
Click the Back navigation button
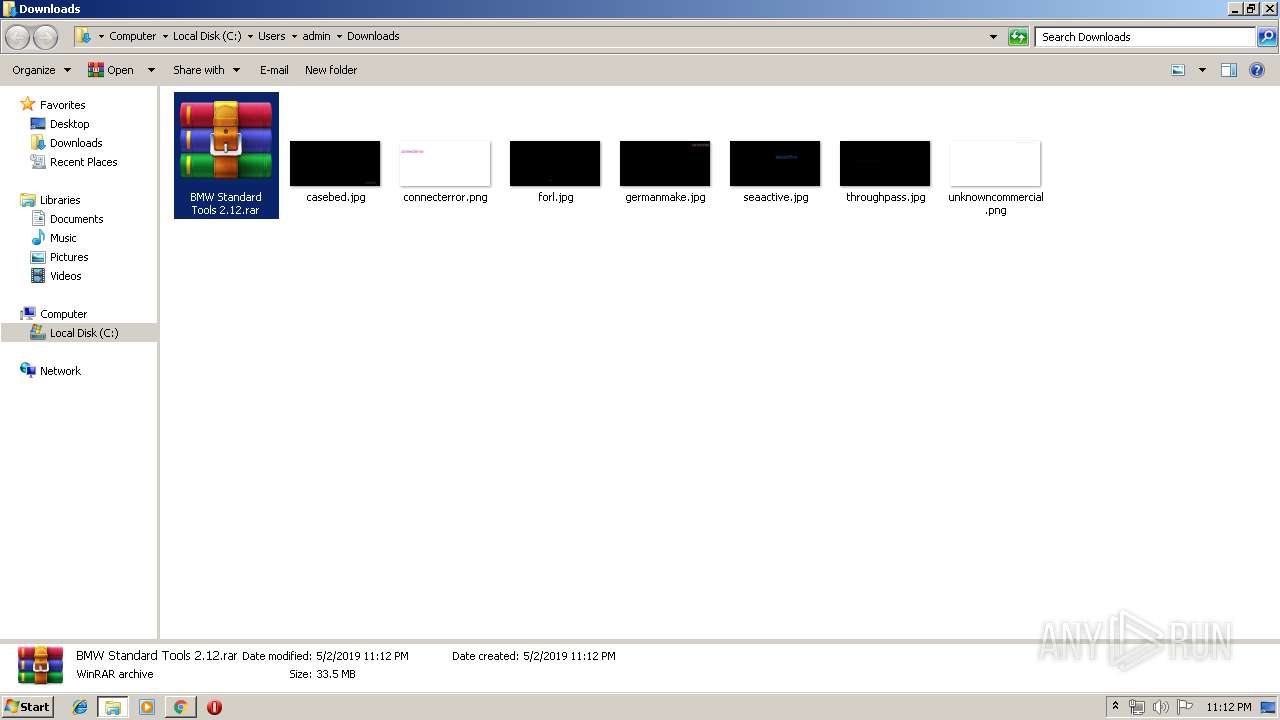pos(17,37)
